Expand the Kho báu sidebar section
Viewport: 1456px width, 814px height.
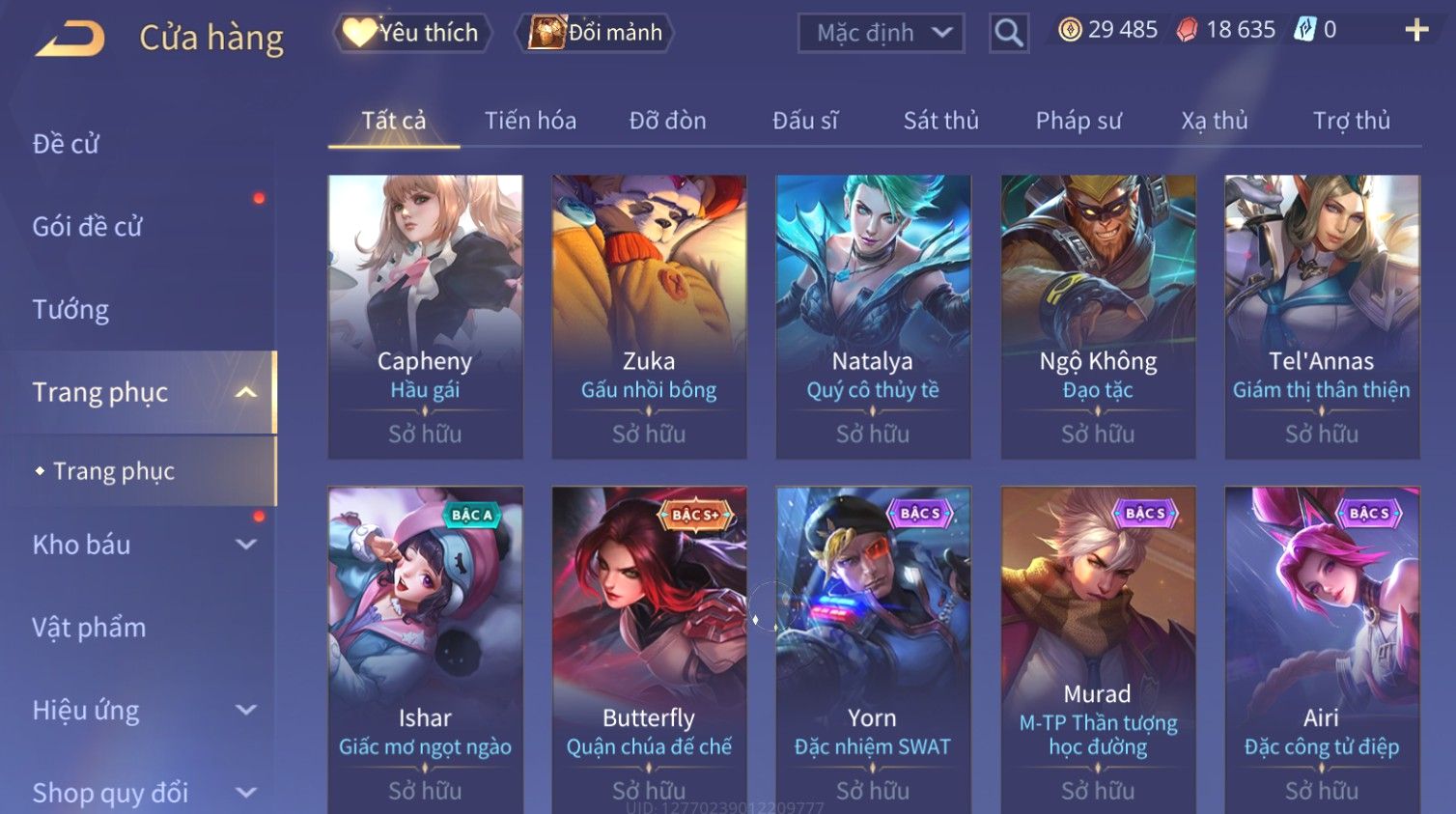(246, 545)
